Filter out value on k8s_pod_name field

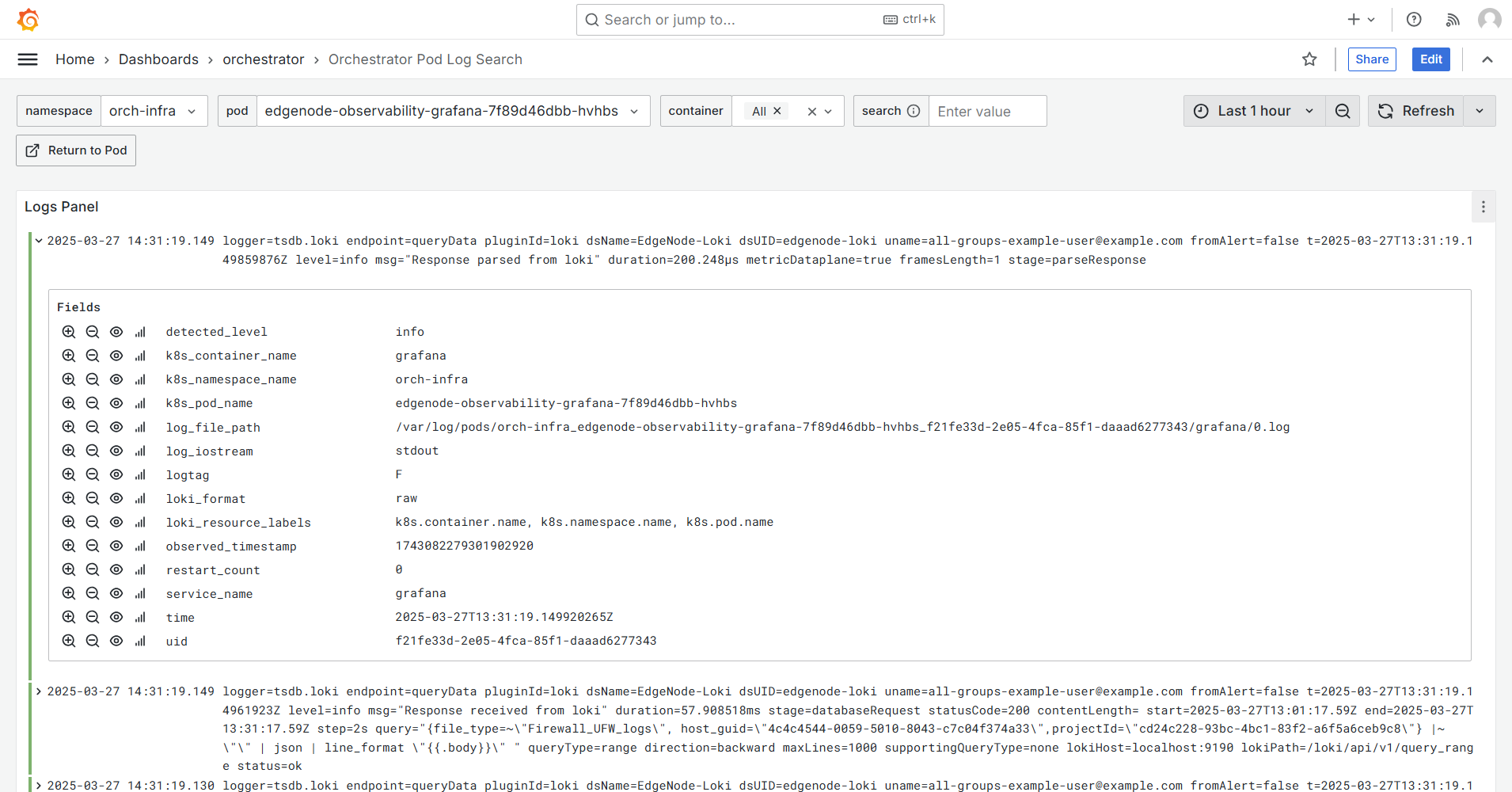click(93, 403)
